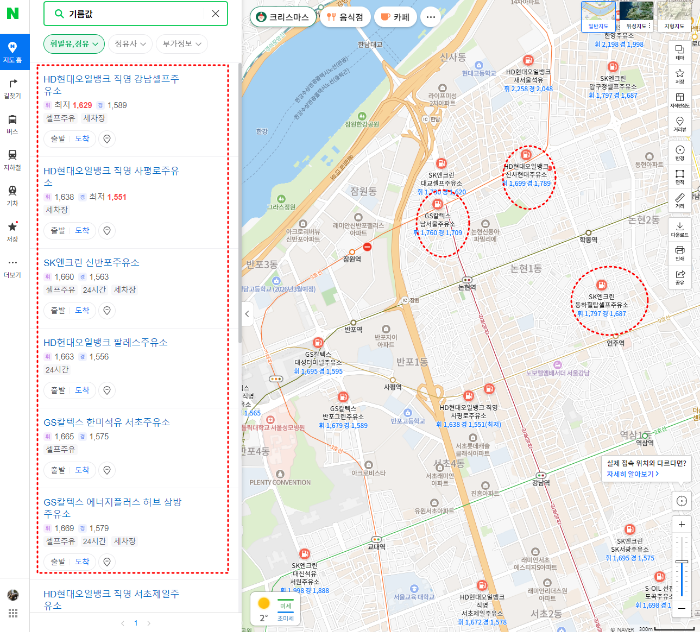Select results page 1

(x=136, y=623)
